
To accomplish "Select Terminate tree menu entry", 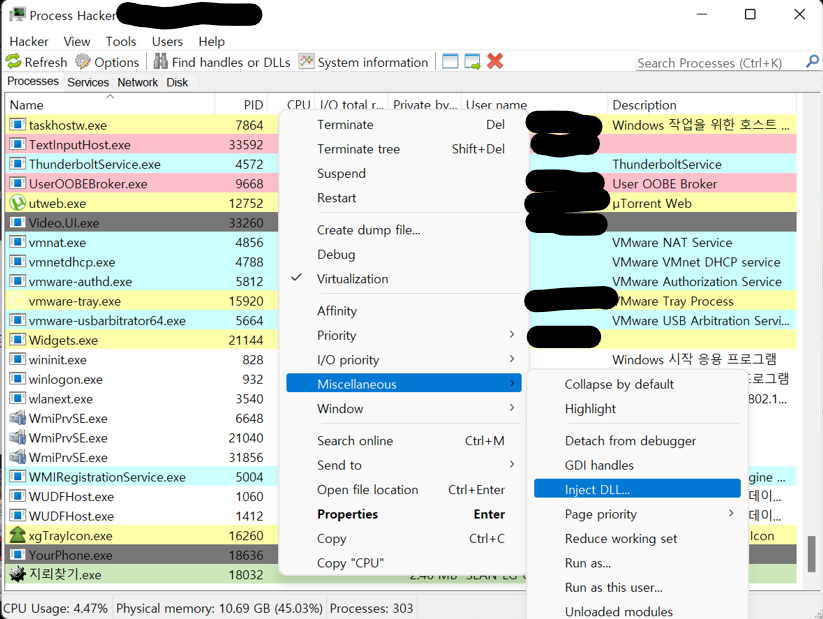I will tap(404, 149).
